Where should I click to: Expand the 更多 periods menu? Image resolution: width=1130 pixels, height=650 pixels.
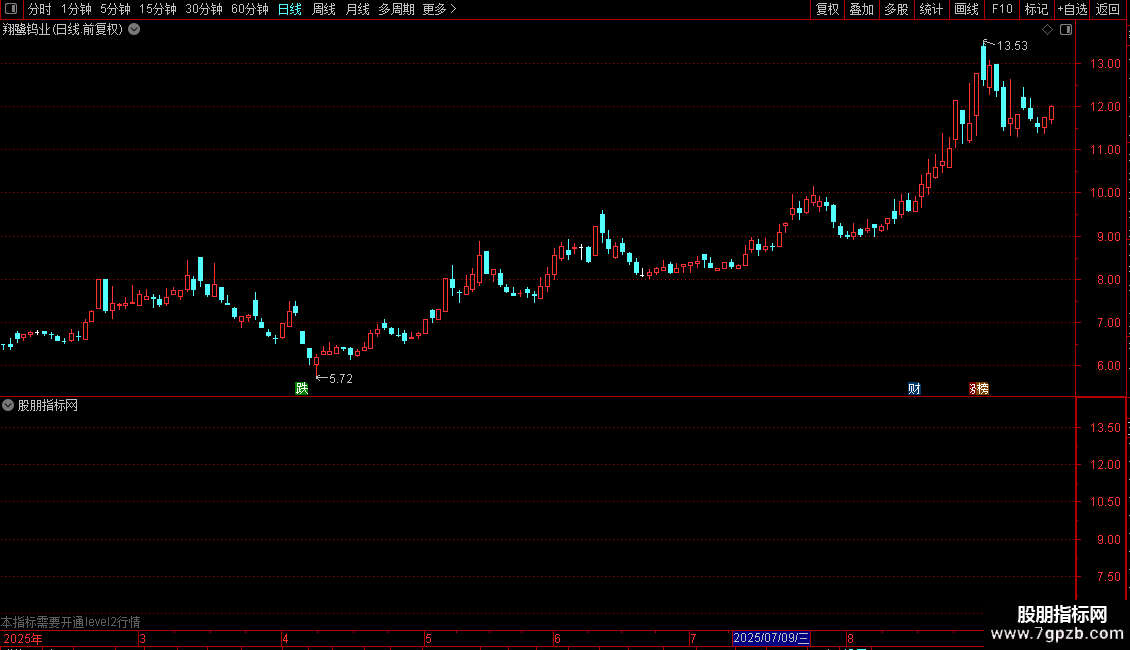tap(440, 9)
